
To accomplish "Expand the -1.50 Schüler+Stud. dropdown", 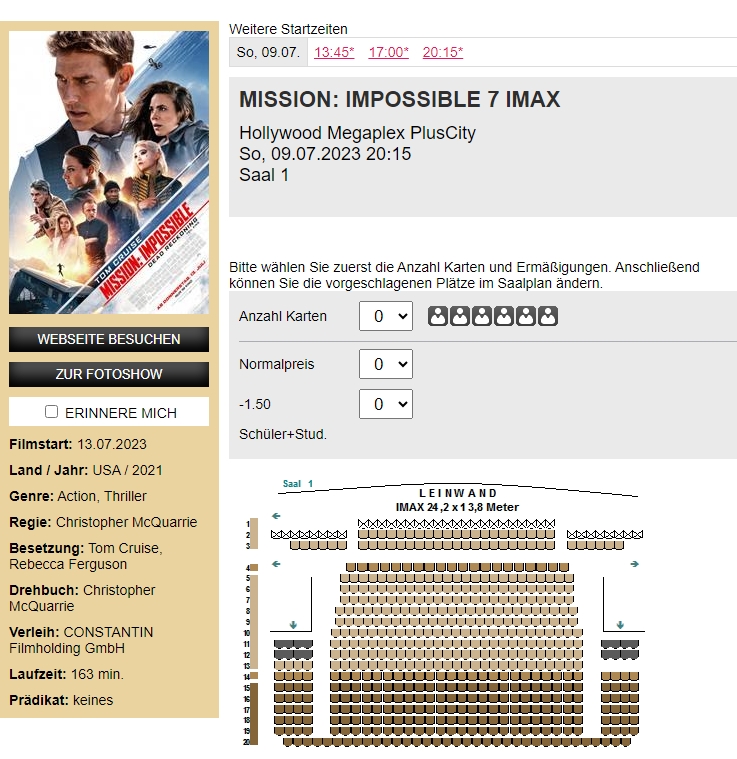I will pos(385,405).
